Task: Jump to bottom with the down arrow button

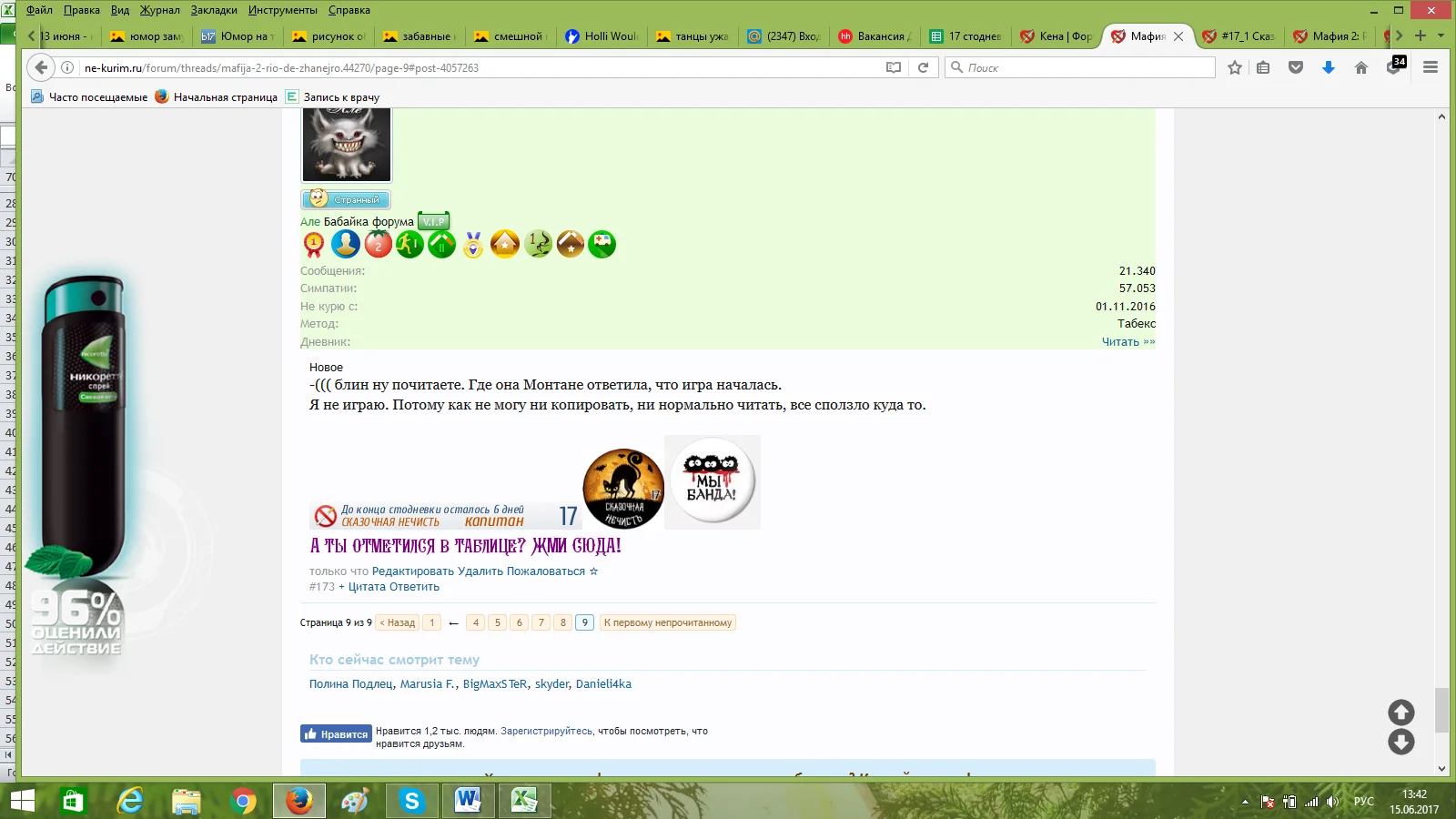Action: 1401,743
